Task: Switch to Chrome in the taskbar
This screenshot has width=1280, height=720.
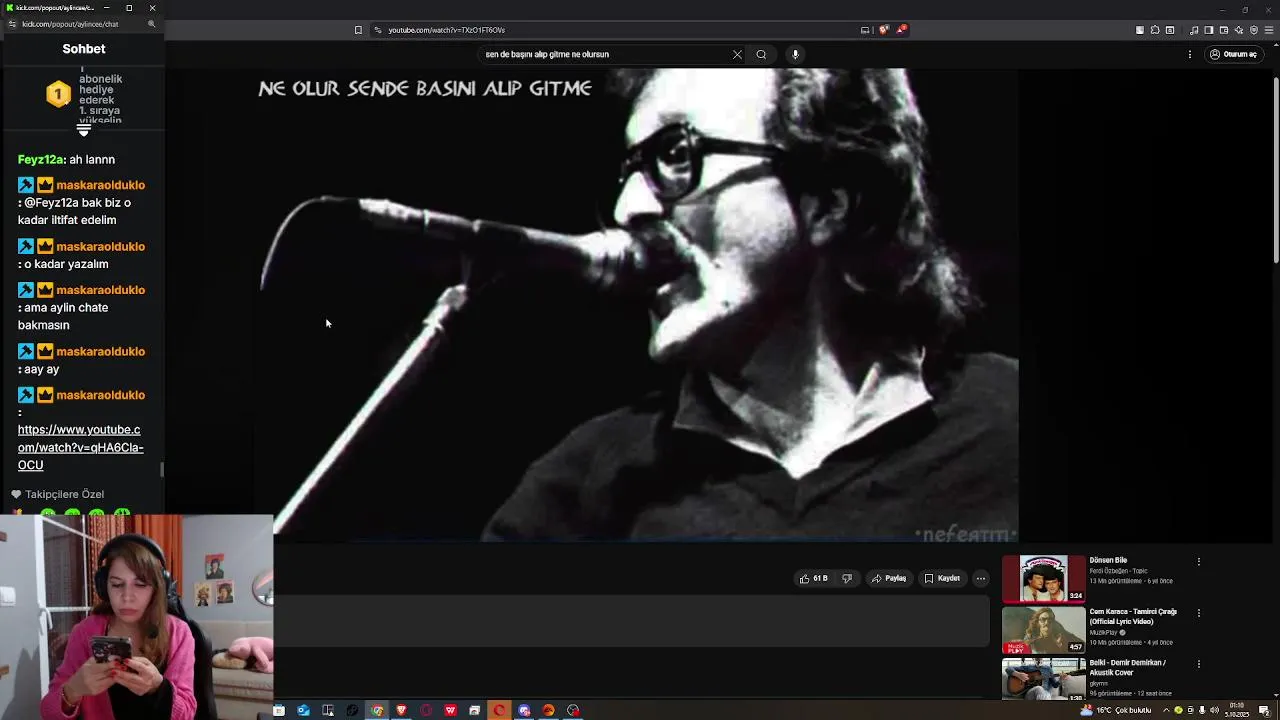Action: pyautogui.click(x=377, y=710)
